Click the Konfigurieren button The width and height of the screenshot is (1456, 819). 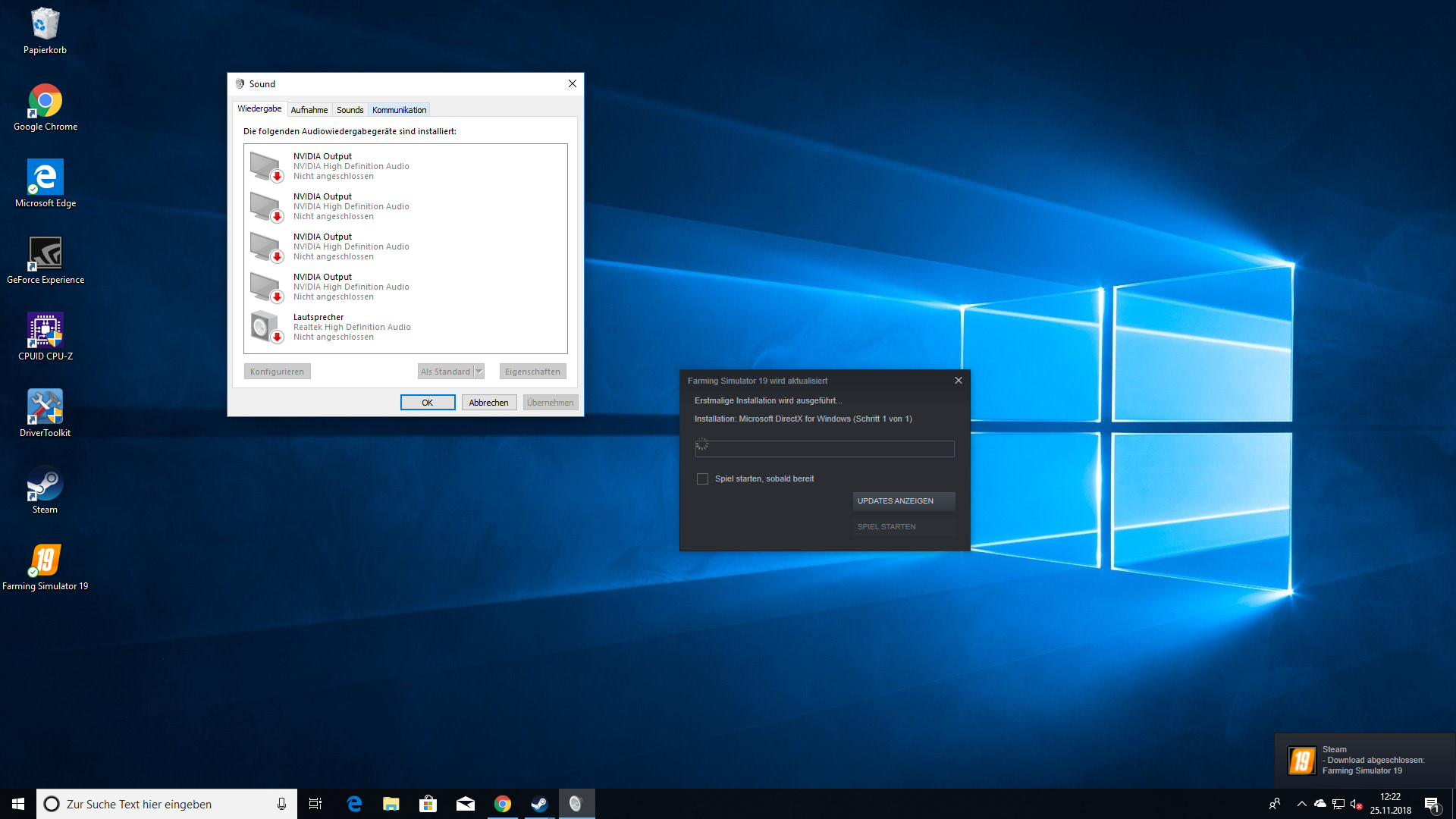tap(278, 372)
